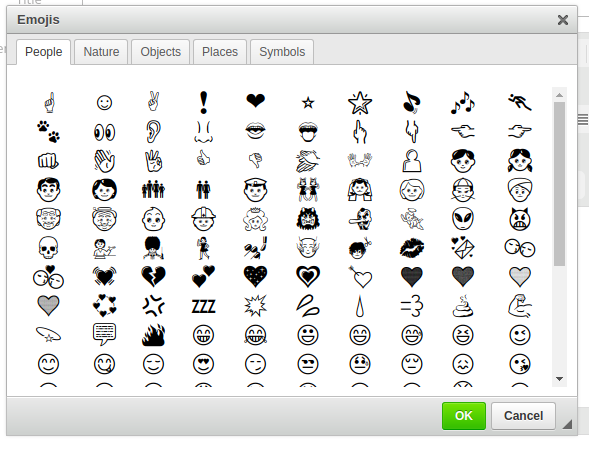
Task: Select the pile of poo emoji
Action: point(463,306)
